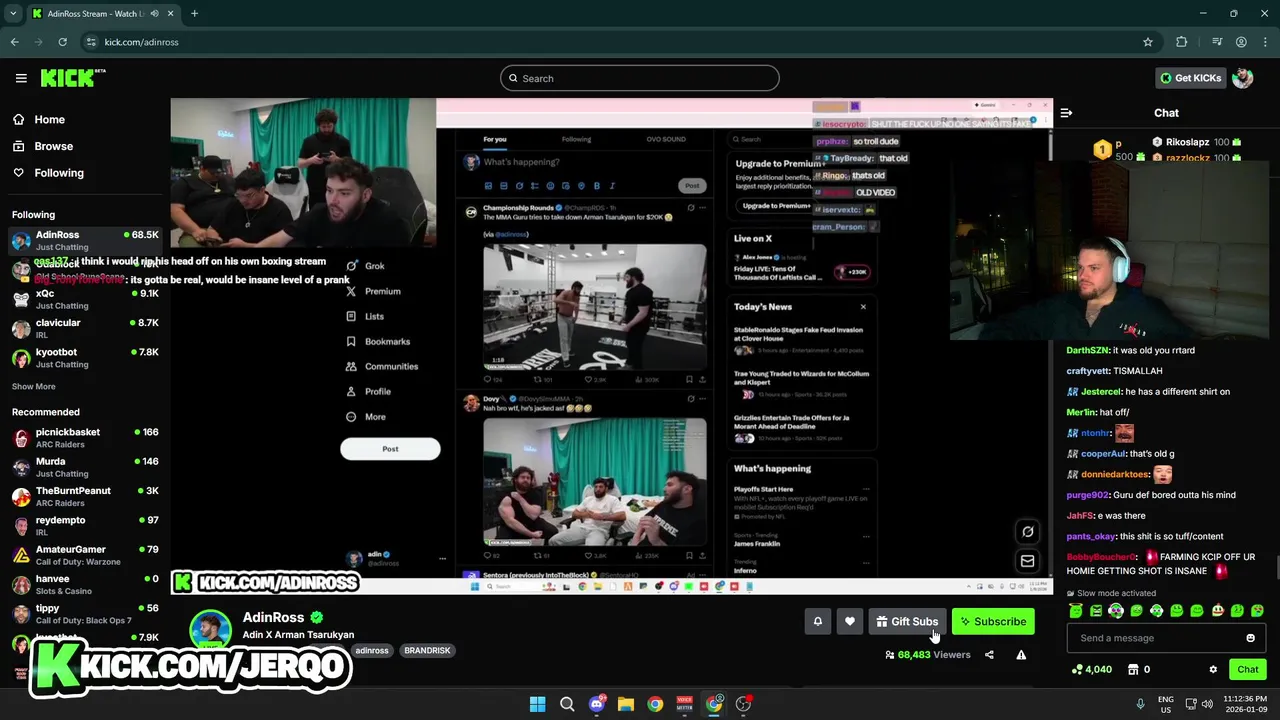This screenshot has width=1280, height=720.
Task: Click the green Chat send button
Action: [x=1248, y=670]
